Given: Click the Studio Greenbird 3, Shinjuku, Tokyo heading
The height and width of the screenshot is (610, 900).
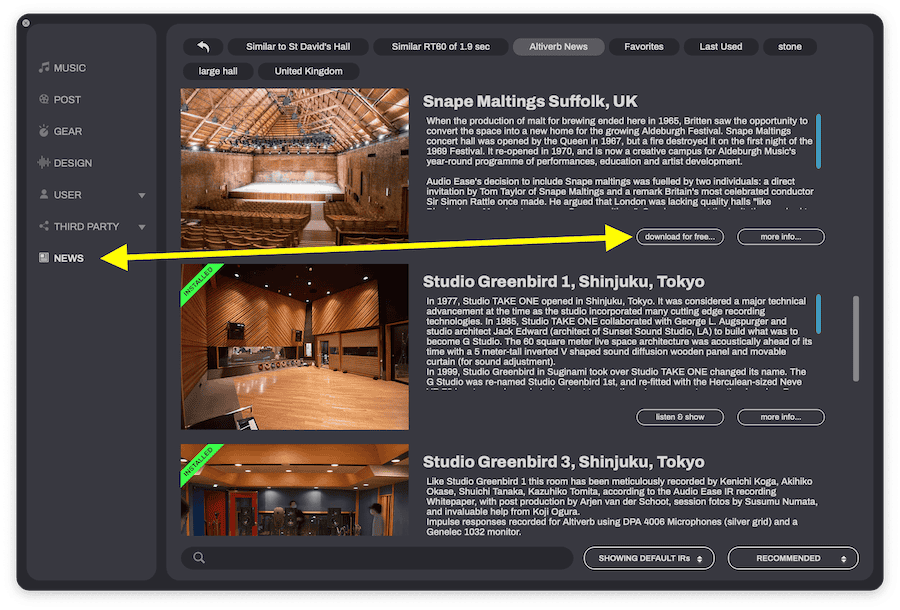Looking at the screenshot, I should pyautogui.click(x=564, y=462).
